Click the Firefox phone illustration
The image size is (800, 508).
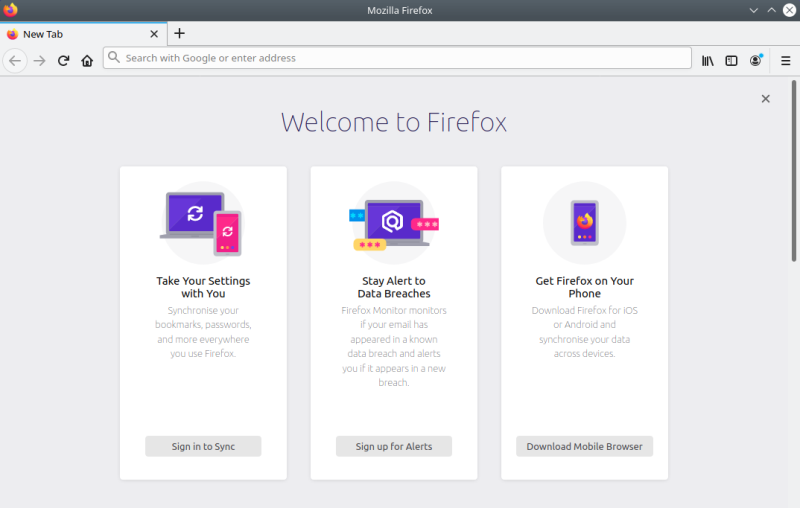coord(585,223)
